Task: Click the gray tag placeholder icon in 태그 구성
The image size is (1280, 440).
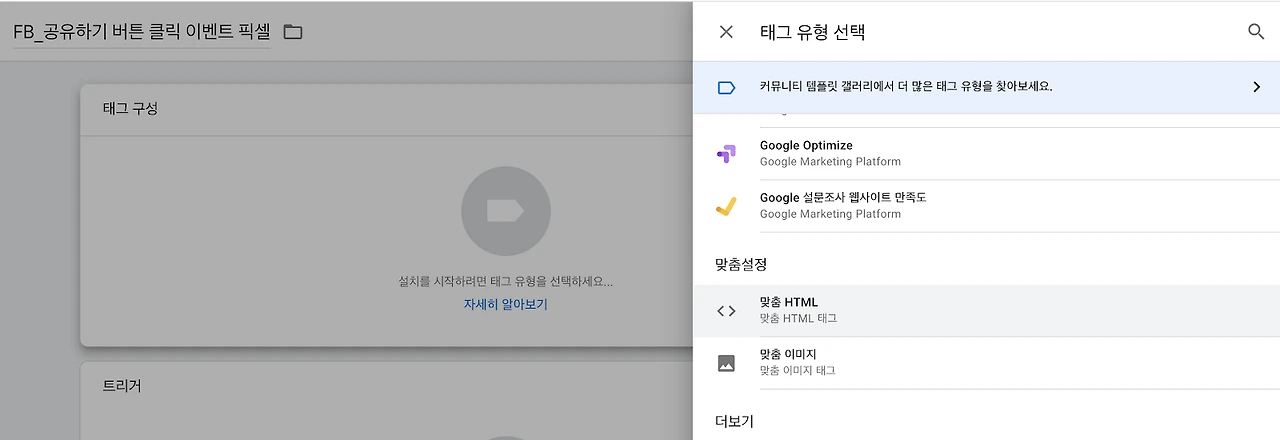Action: click(x=506, y=211)
